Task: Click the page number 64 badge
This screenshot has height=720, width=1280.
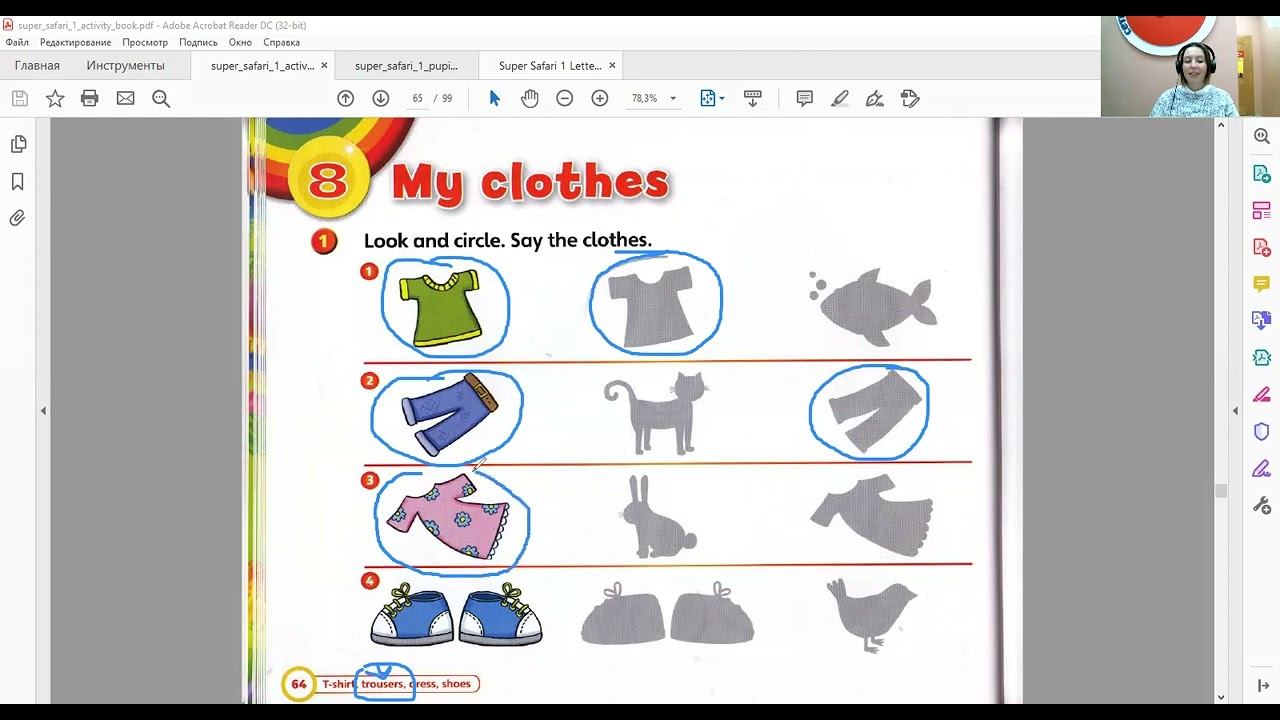Action: click(298, 684)
